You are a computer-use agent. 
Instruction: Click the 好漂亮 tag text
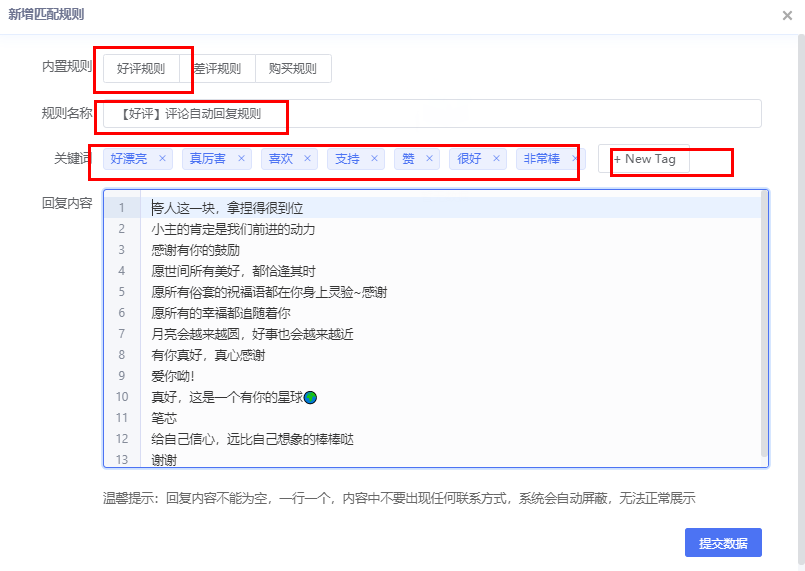coord(129,159)
